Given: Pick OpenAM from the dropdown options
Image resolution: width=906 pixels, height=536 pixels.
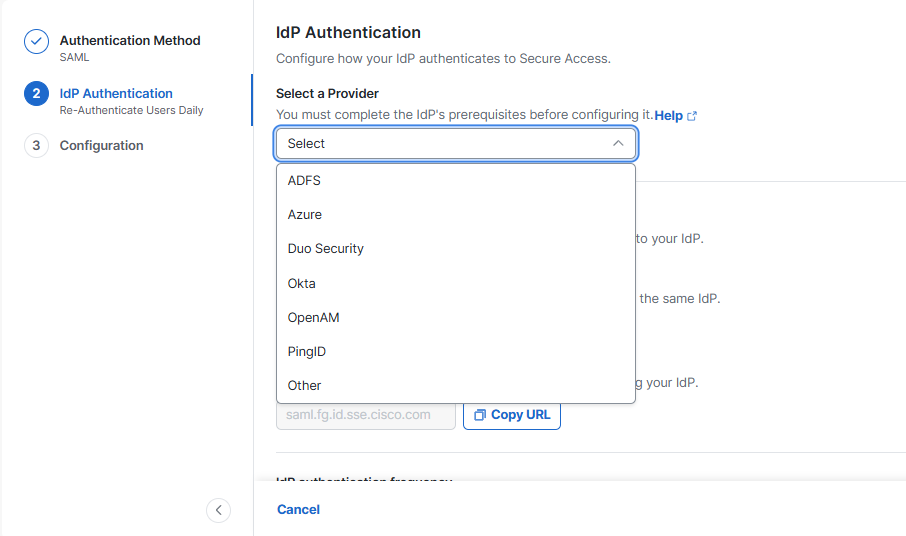Looking at the screenshot, I should (314, 317).
